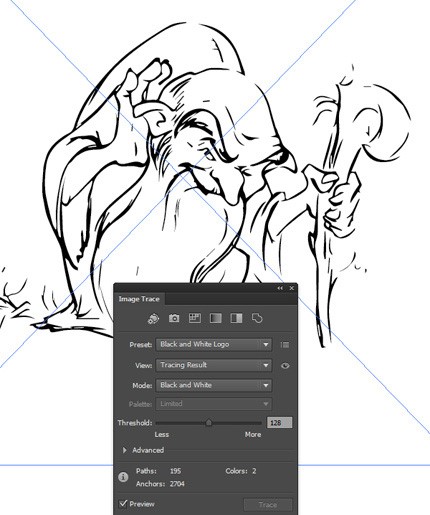Open the manage presets list icon

coord(285,345)
